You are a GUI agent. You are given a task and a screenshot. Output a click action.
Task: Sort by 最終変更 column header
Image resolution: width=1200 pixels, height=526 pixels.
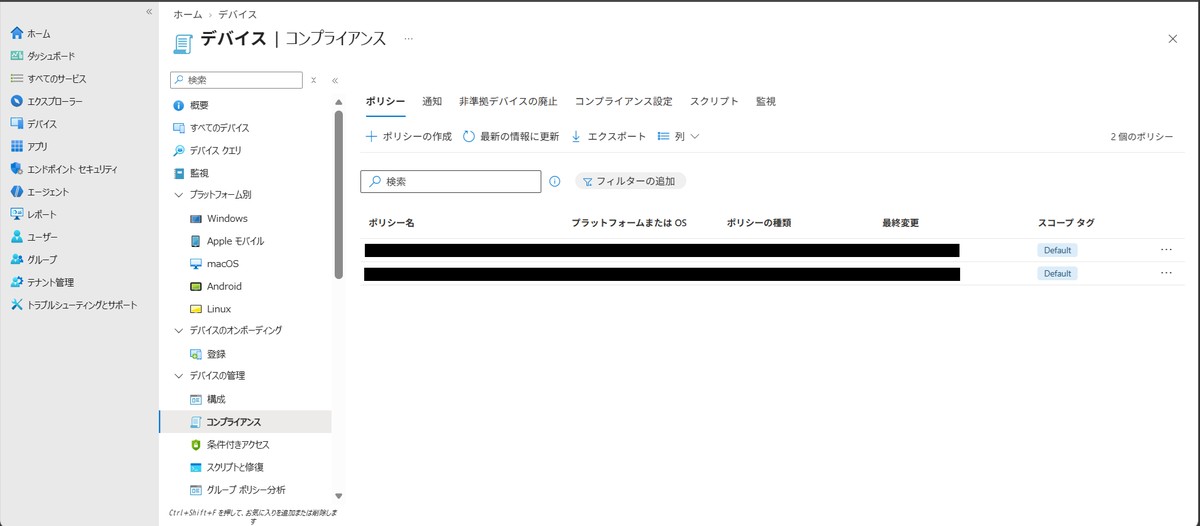point(900,222)
